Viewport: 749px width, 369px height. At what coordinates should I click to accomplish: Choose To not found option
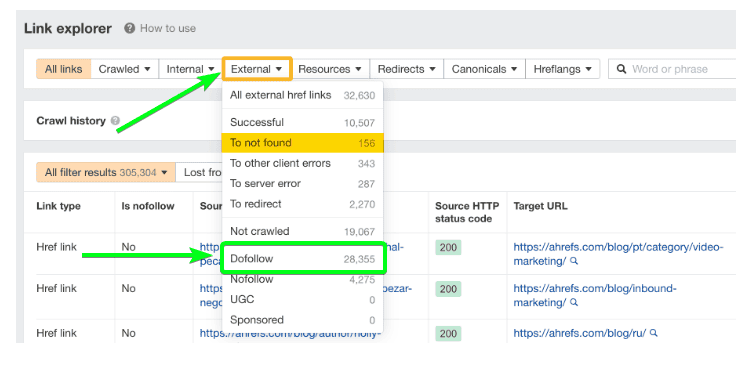point(303,143)
